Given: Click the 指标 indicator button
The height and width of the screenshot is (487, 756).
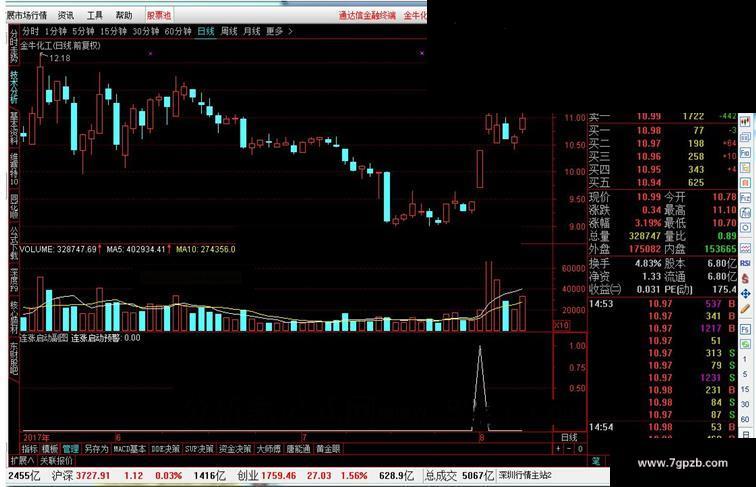Looking at the screenshot, I should pos(29,449).
